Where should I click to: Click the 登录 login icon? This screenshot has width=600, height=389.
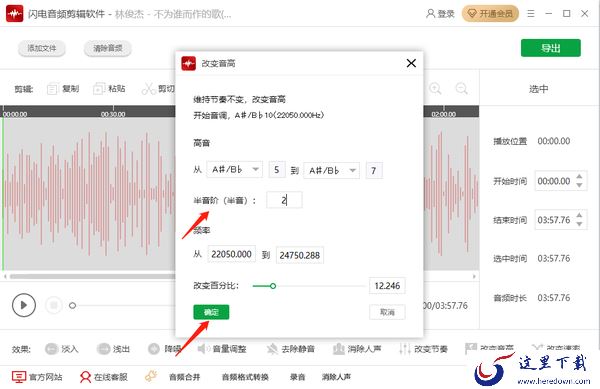click(x=430, y=14)
